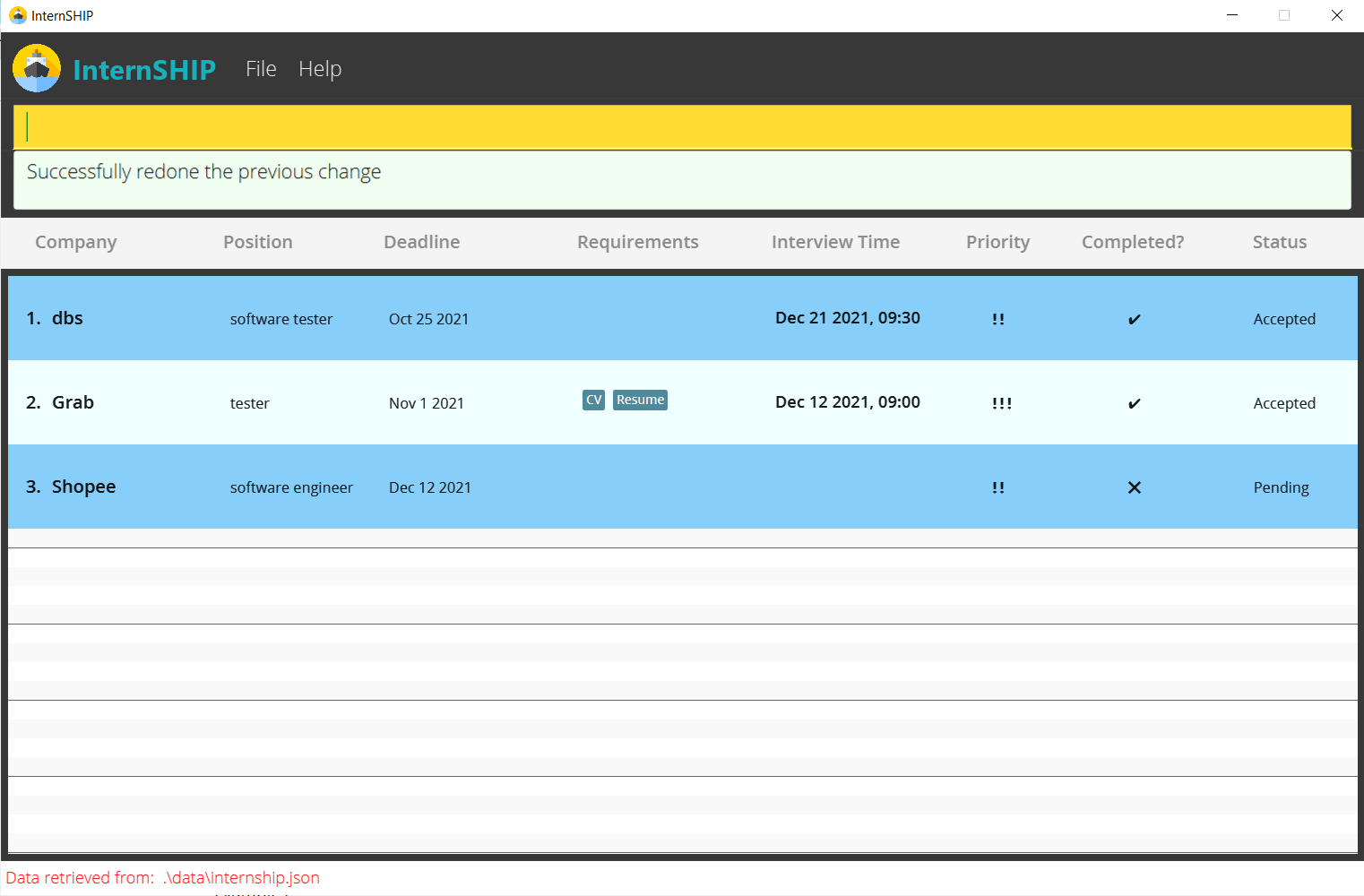1364x896 pixels.
Task: Click the data file path in status bar
Action: tap(241, 878)
